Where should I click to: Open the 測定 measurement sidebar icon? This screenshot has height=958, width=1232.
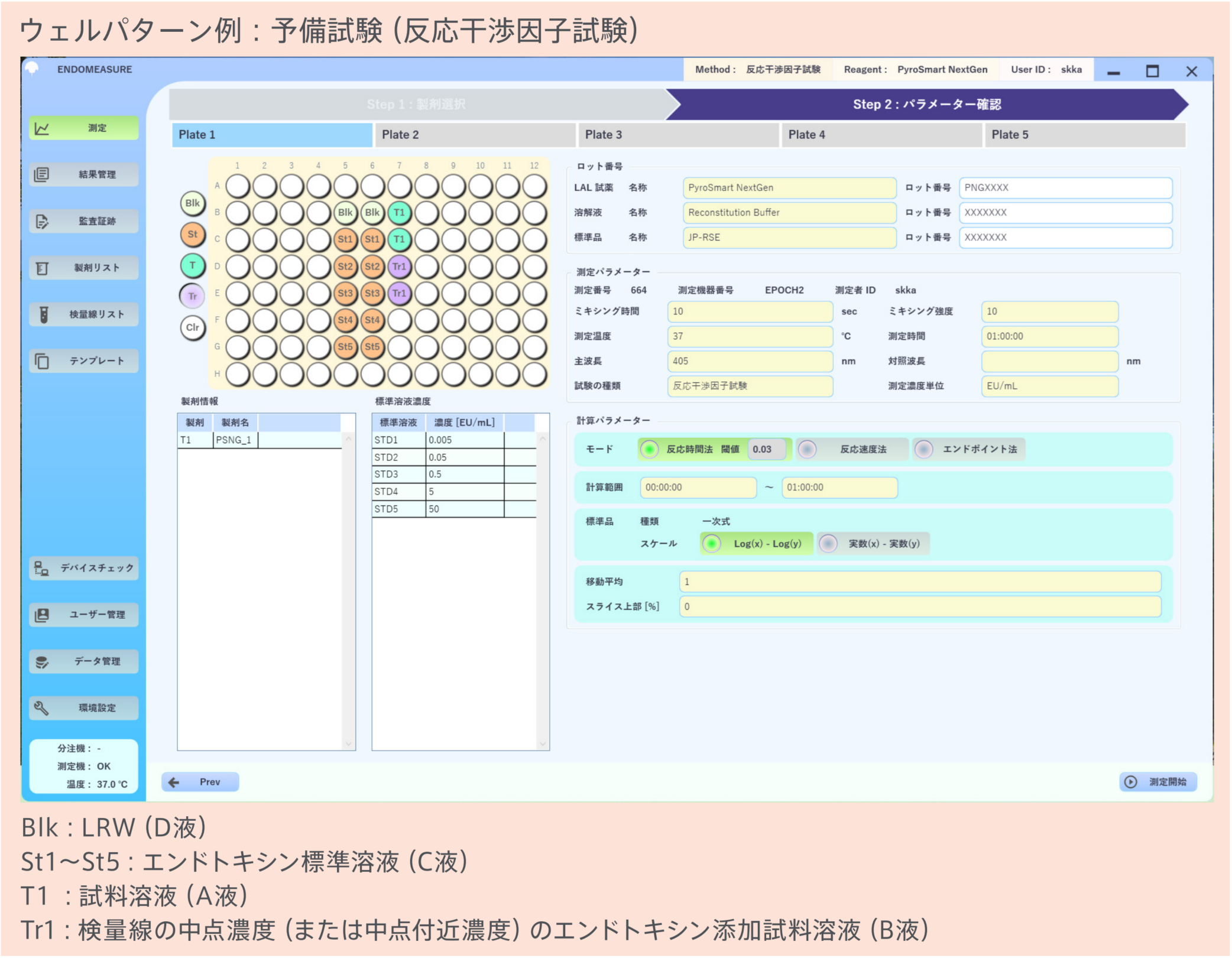coord(43,128)
